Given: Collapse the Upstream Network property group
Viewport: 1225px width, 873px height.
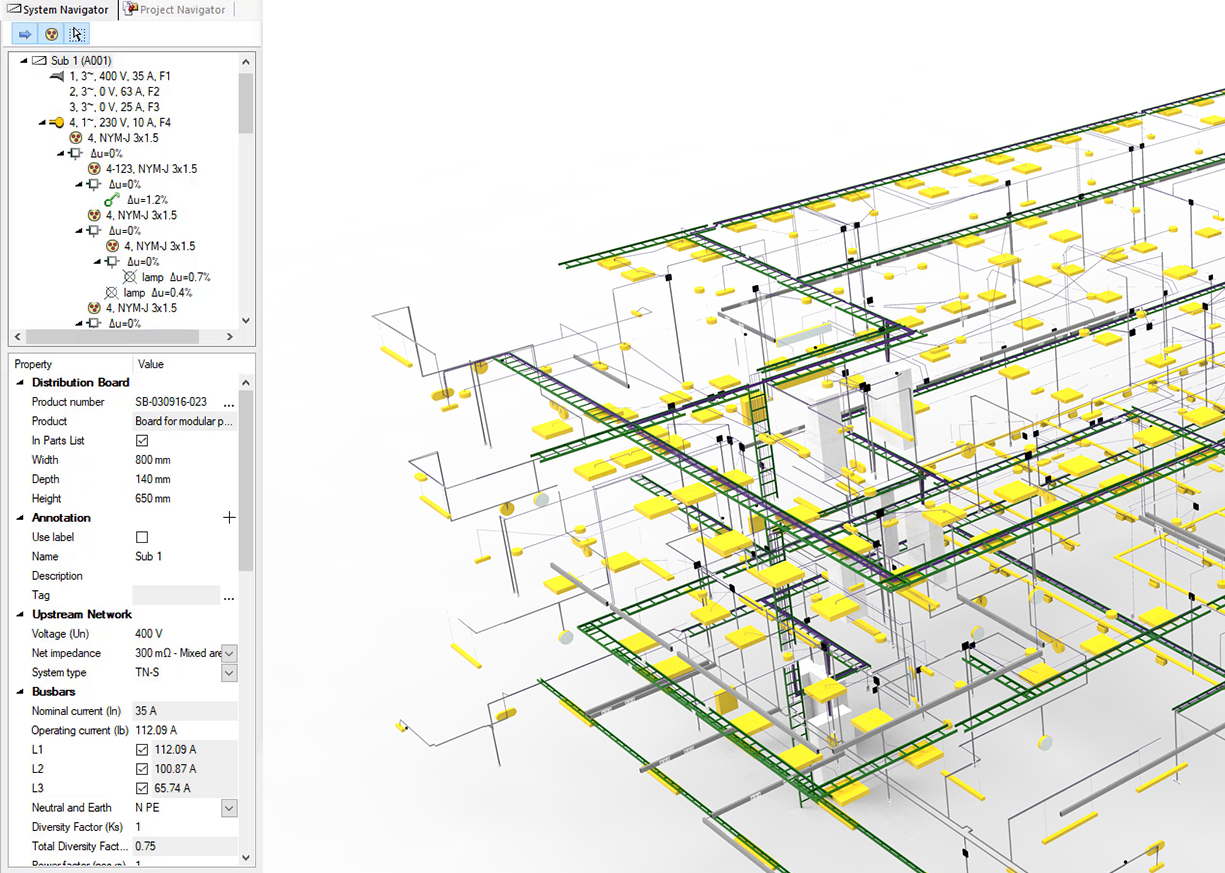Looking at the screenshot, I should pyautogui.click(x=20, y=615).
